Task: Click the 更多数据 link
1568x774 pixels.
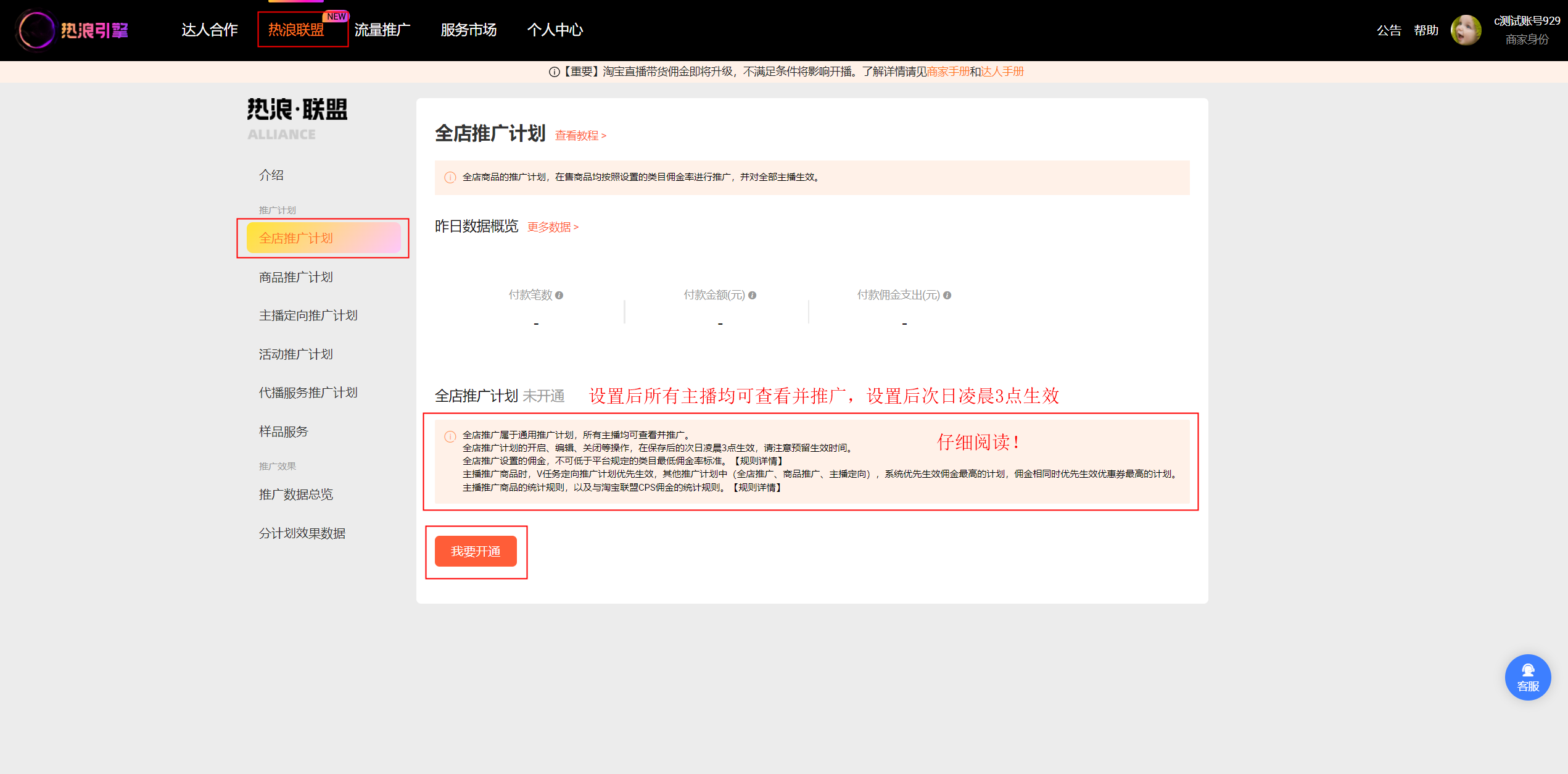Action: tap(552, 227)
